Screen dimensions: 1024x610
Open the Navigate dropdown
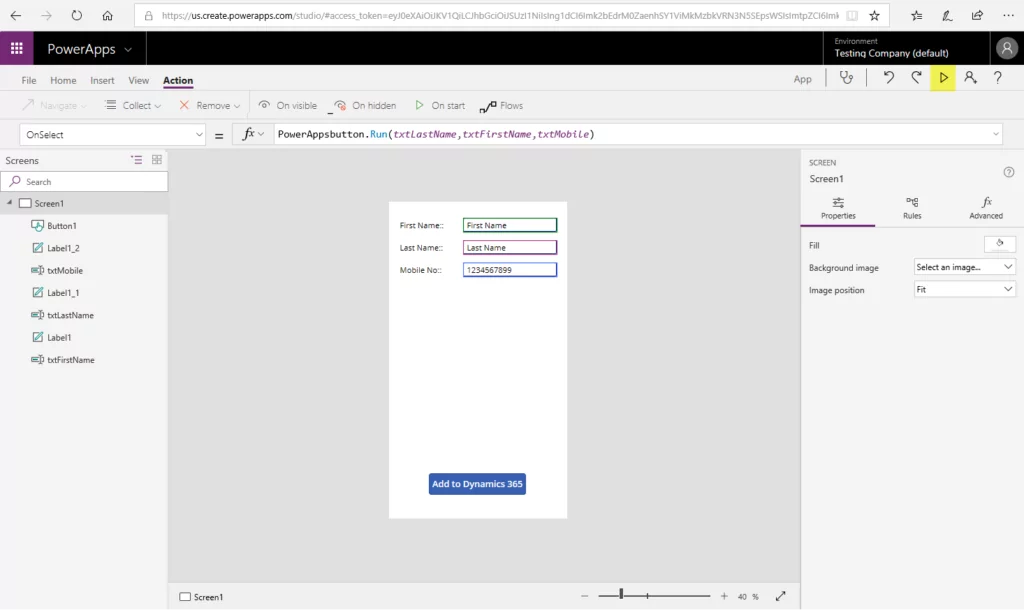point(54,106)
